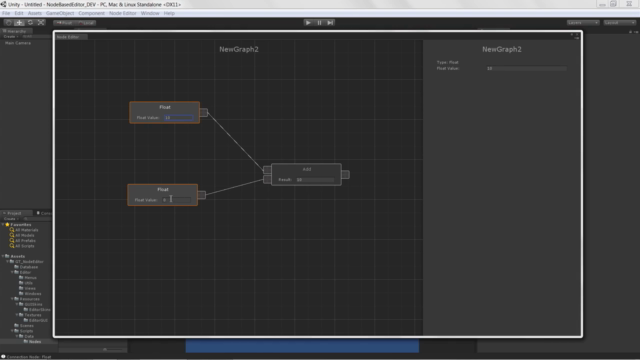Click the EditorSkins folder icon
This screenshot has width=640, height=360.
pyautogui.click(x=26, y=309)
